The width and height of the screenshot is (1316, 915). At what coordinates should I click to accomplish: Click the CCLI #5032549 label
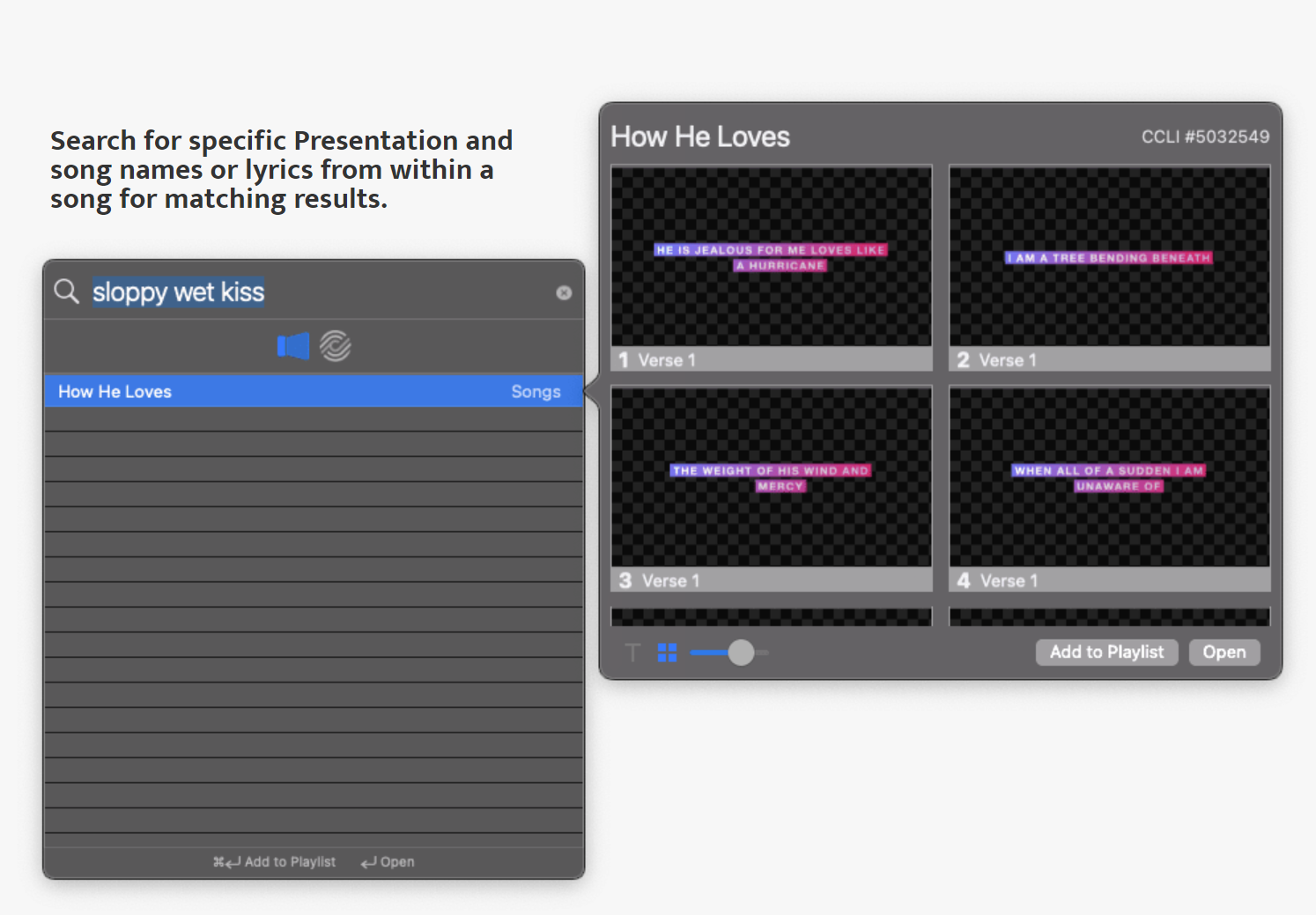1205,137
